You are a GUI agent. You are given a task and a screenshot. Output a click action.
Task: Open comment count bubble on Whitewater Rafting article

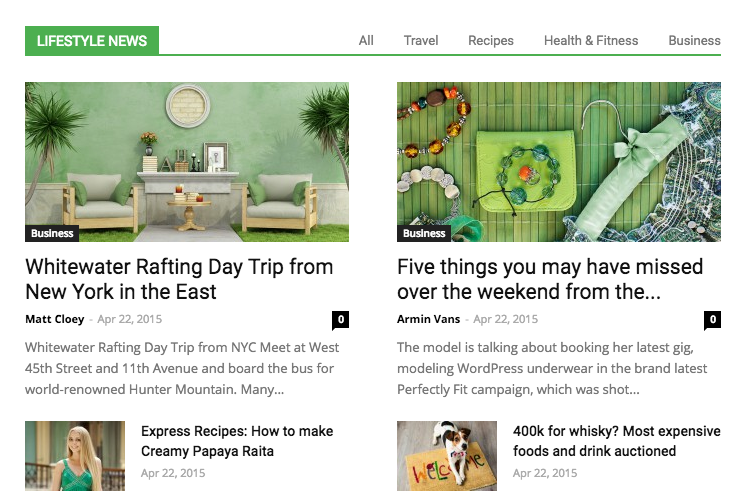pyautogui.click(x=340, y=320)
